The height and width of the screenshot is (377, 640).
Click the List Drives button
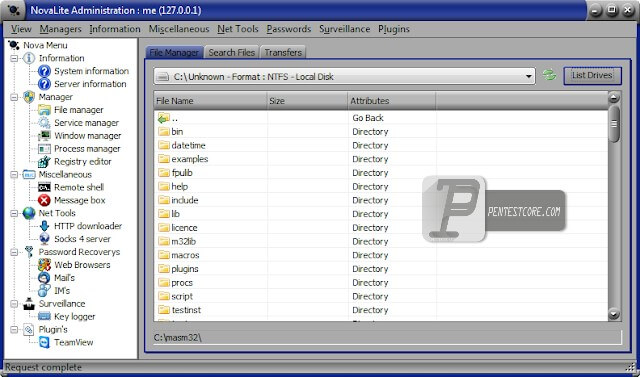pos(593,75)
